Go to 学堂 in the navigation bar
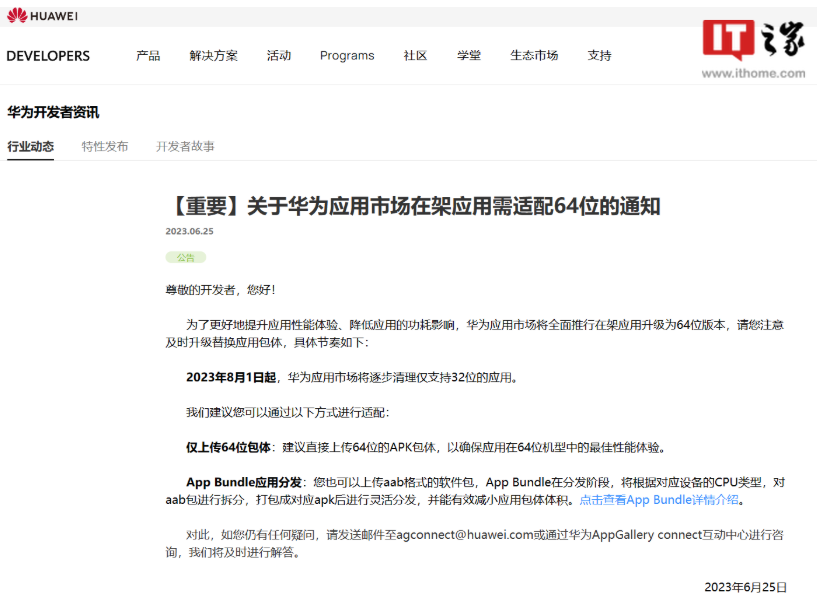This screenshot has width=817, height=603. tap(469, 56)
